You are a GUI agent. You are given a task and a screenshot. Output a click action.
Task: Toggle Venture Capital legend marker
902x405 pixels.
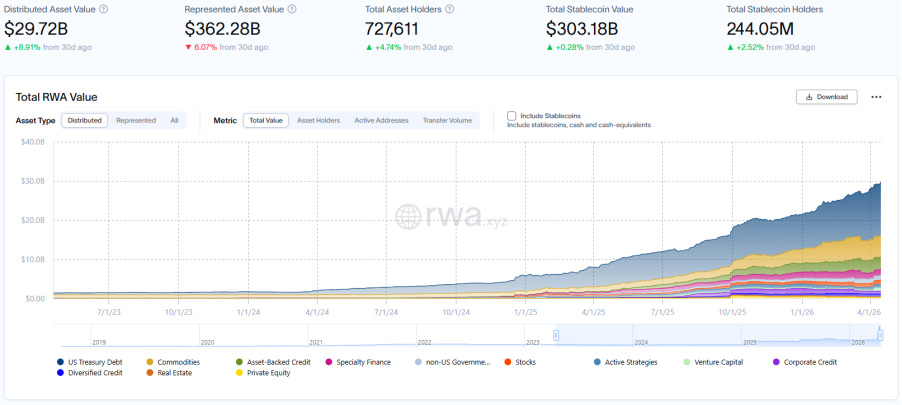click(685, 362)
